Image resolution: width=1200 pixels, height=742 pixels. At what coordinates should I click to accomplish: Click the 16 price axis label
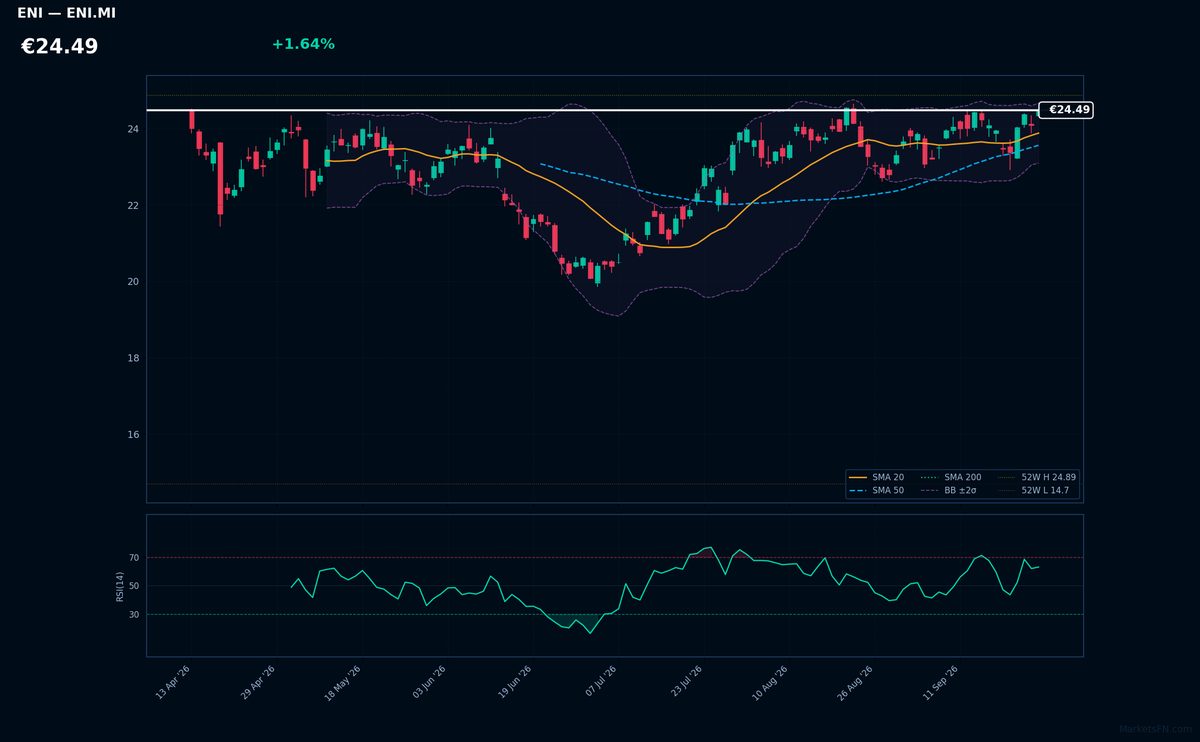pos(133,435)
